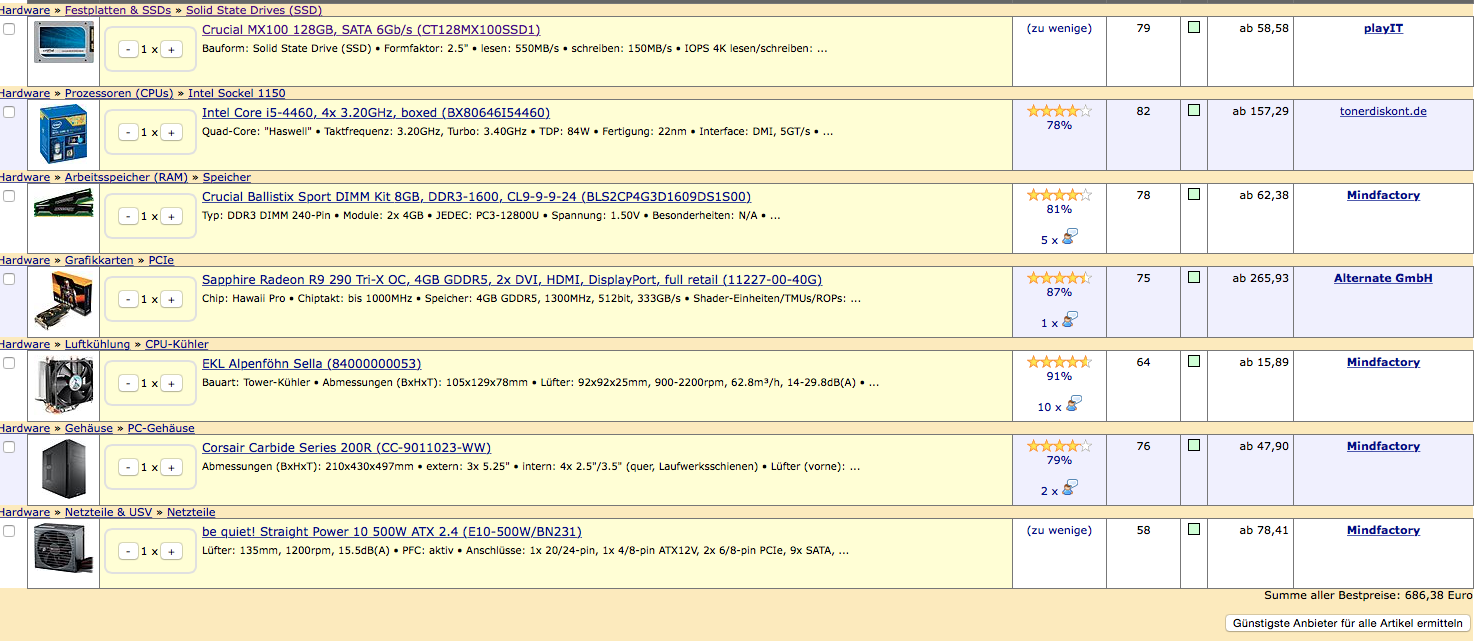Open the EKL Alpenföhn cooler thumbnail
The width and height of the screenshot is (1484, 641).
click(x=63, y=385)
